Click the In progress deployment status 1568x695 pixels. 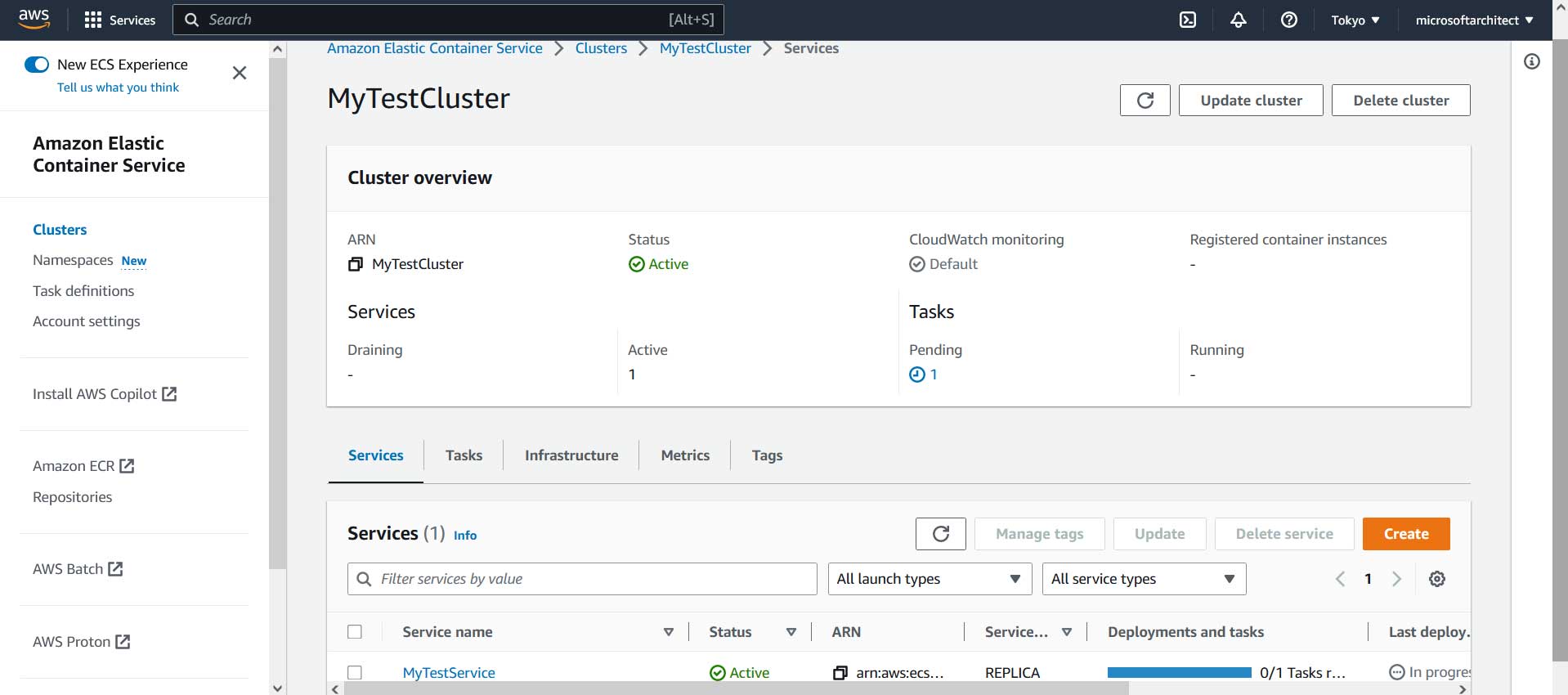(x=1431, y=672)
